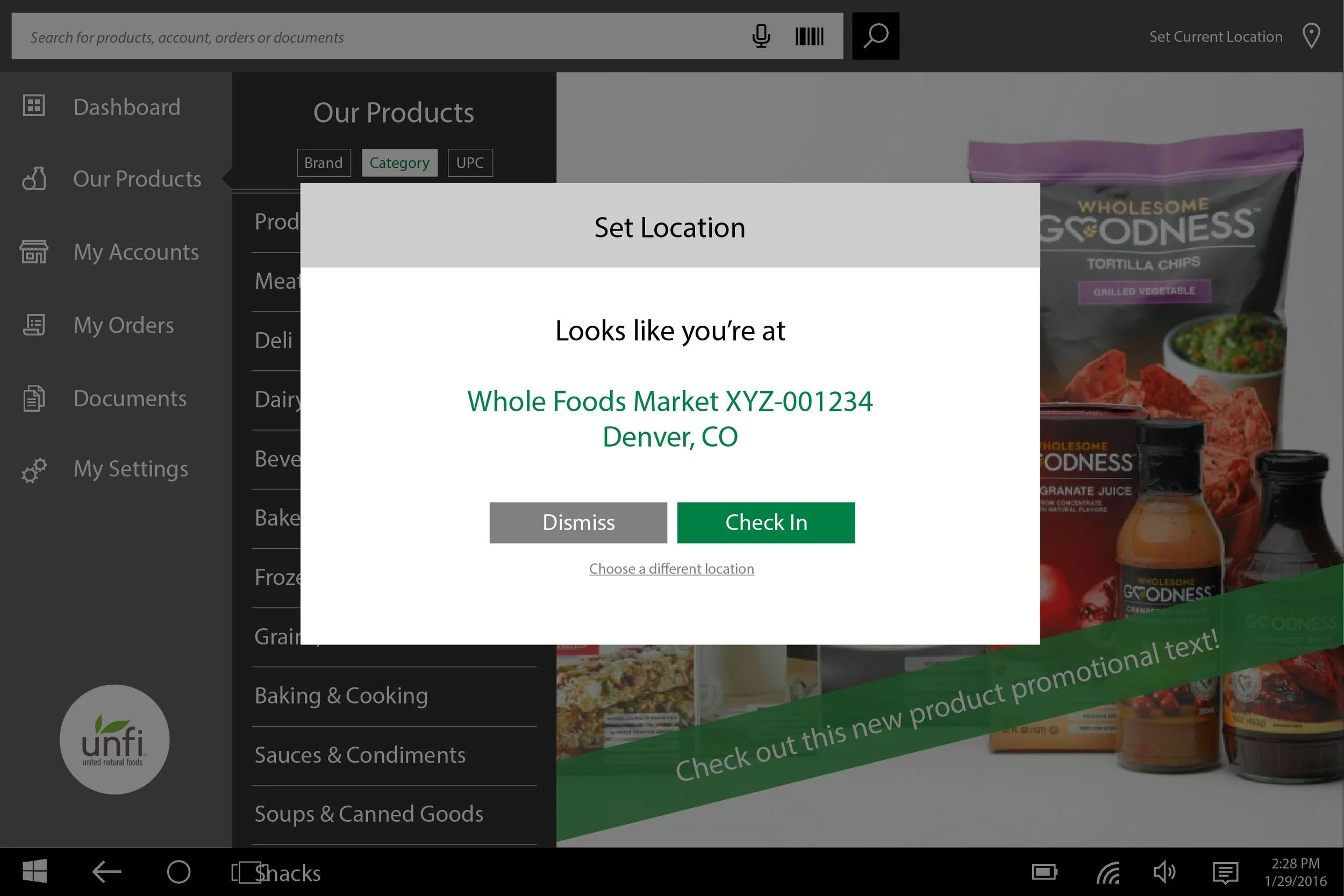Click the Our Products bag icon

[x=33, y=179]
